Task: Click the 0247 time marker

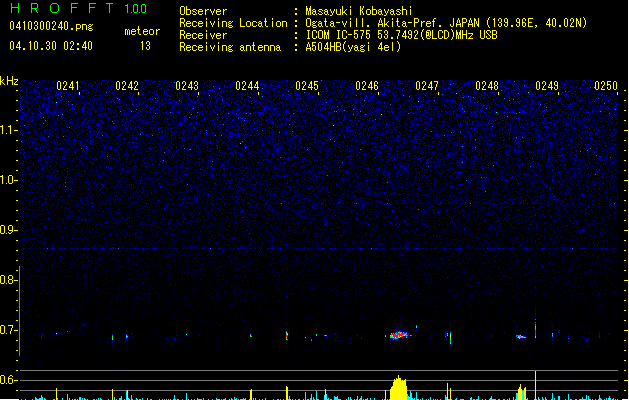Action: pyautogui.click(x=427, y=85)
